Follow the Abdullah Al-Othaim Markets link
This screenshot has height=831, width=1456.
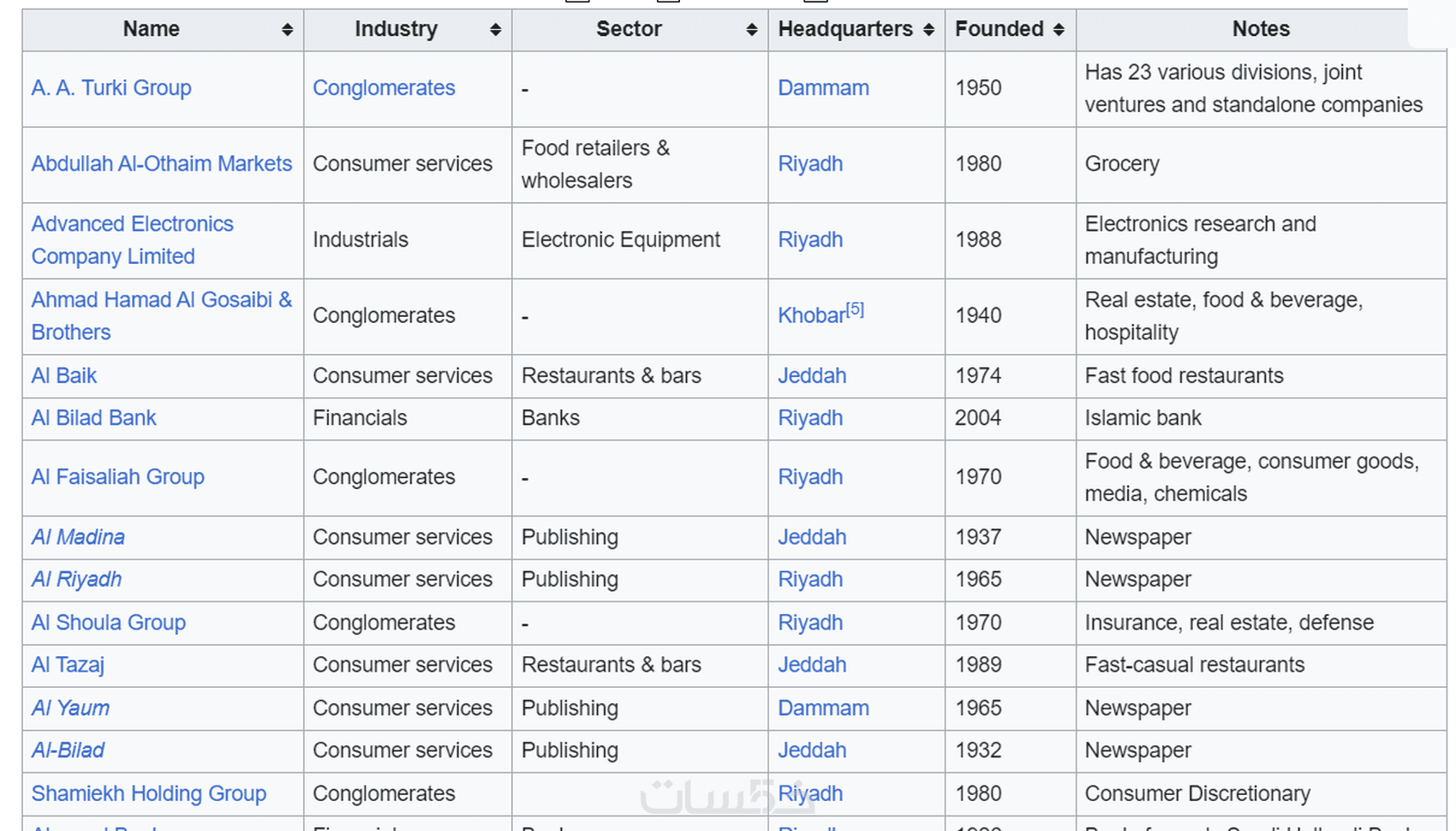[162, 164]
